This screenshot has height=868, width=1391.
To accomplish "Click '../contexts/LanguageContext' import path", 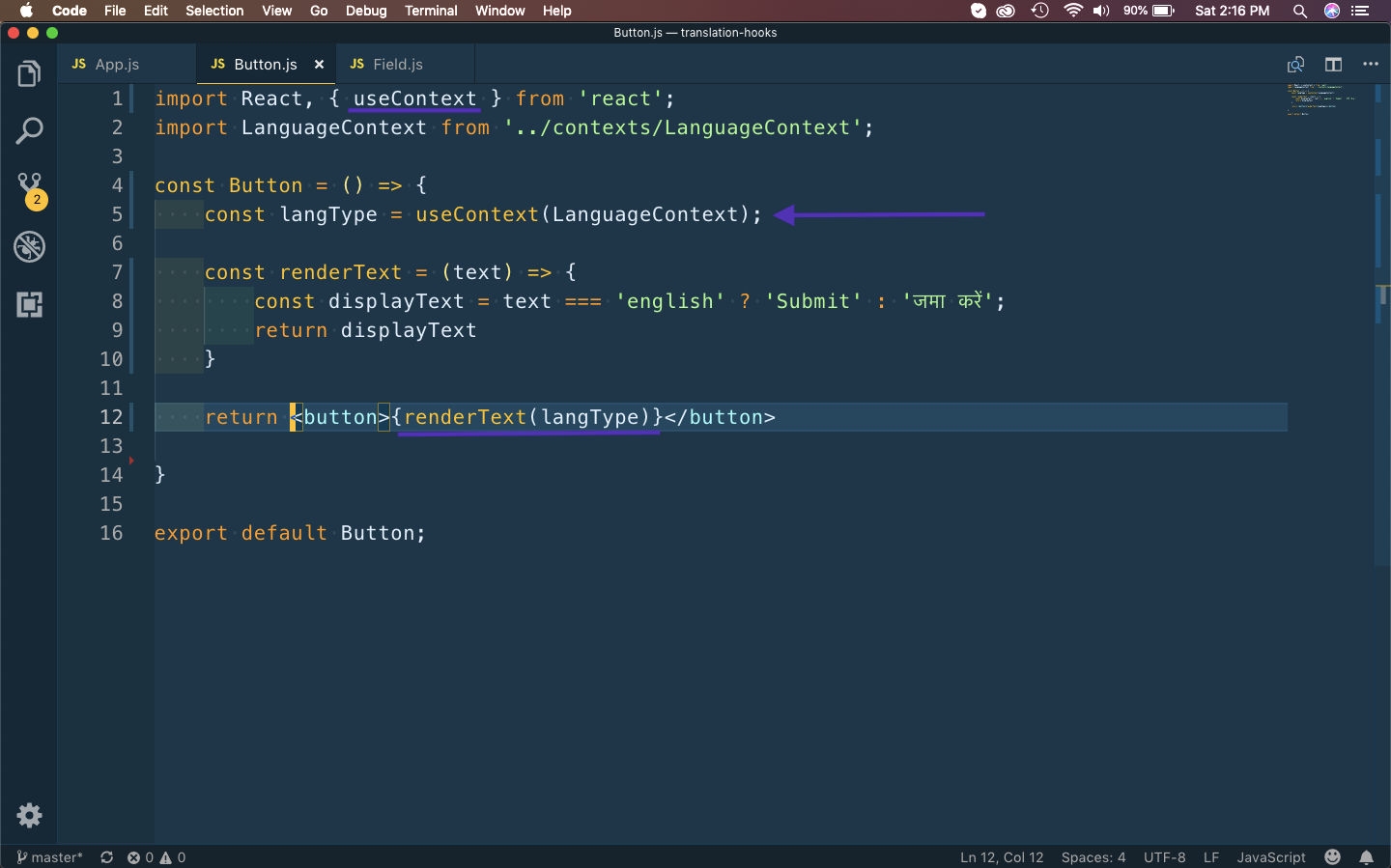I will click(x=683, y=127).
